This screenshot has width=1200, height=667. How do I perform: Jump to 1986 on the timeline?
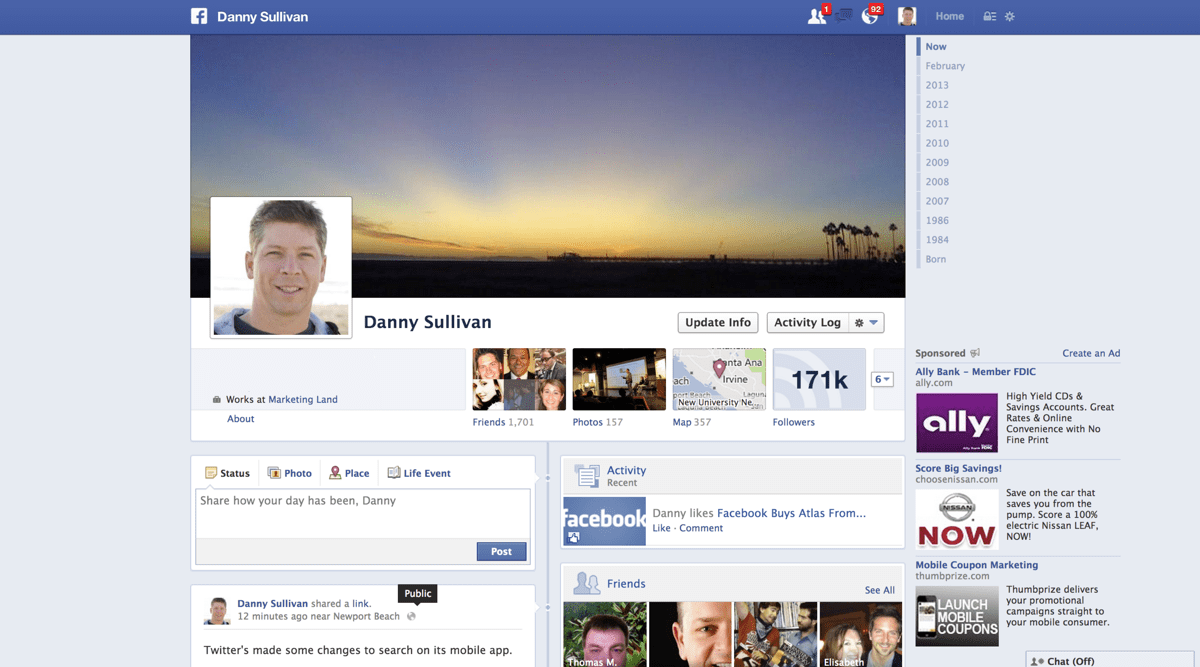pyautogui.click(x=937, y=220)
